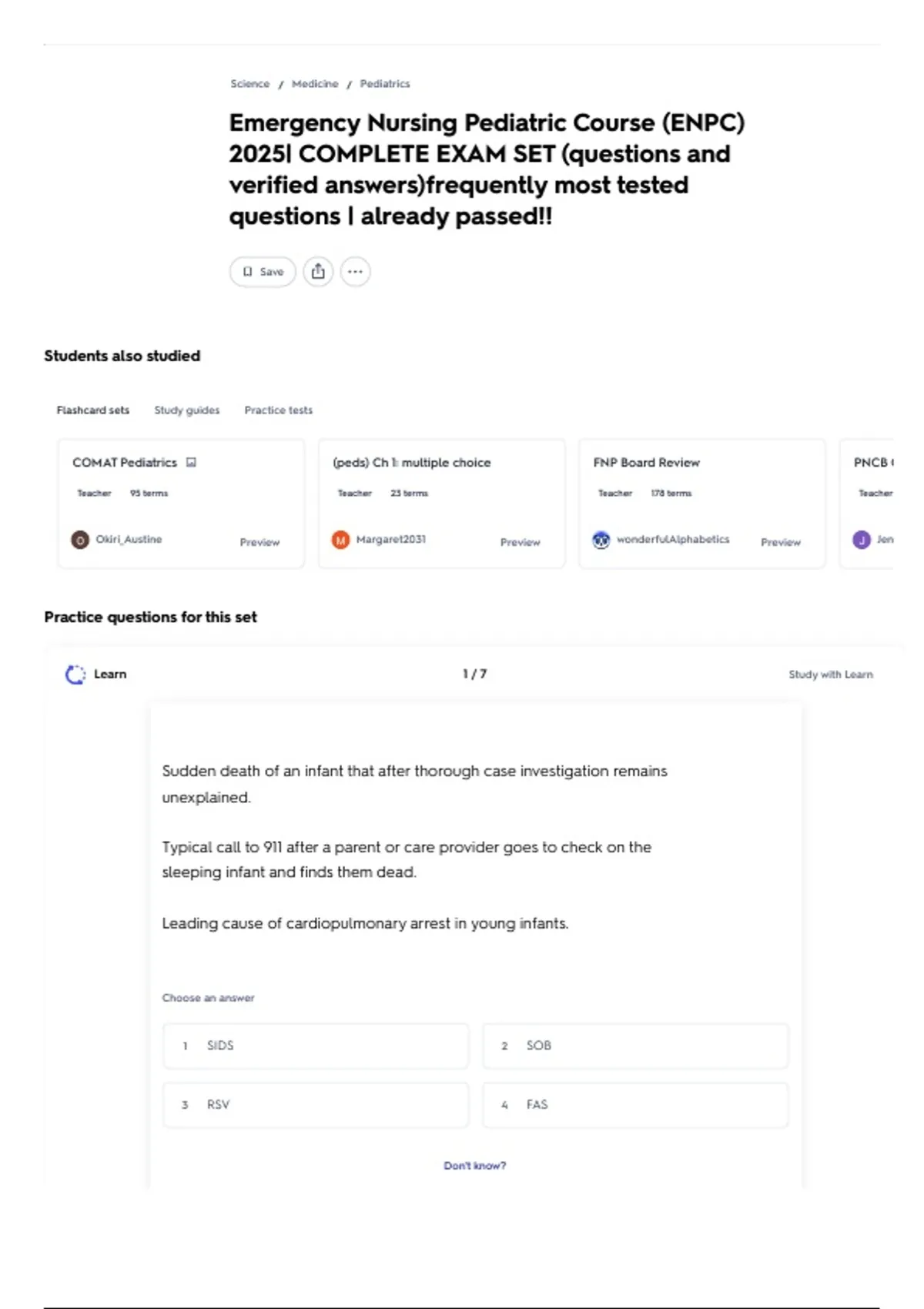Open the Medicine breadcrumb link

pos(315,84)
